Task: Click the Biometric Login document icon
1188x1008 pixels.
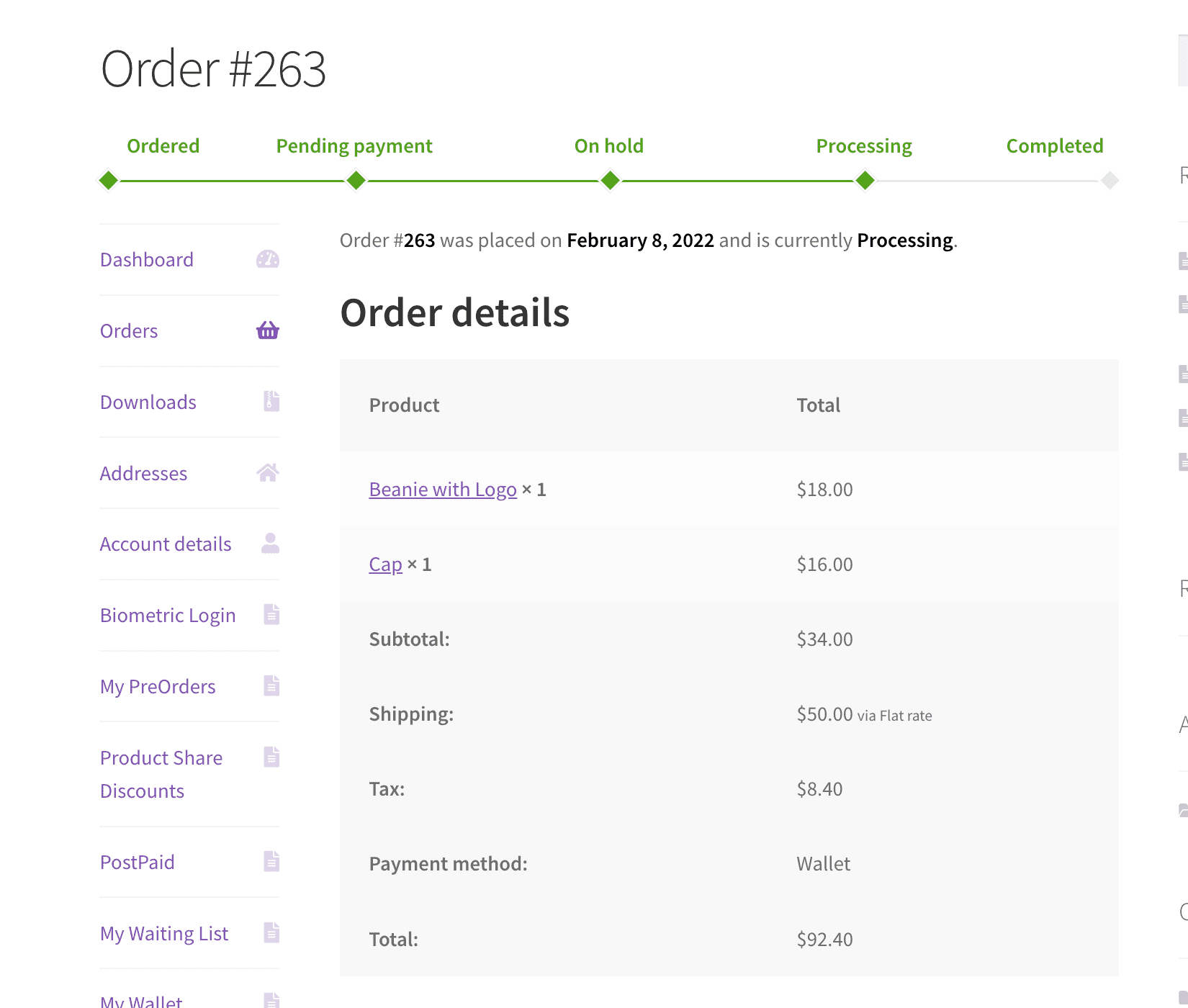Action: (x=271, y=614)
